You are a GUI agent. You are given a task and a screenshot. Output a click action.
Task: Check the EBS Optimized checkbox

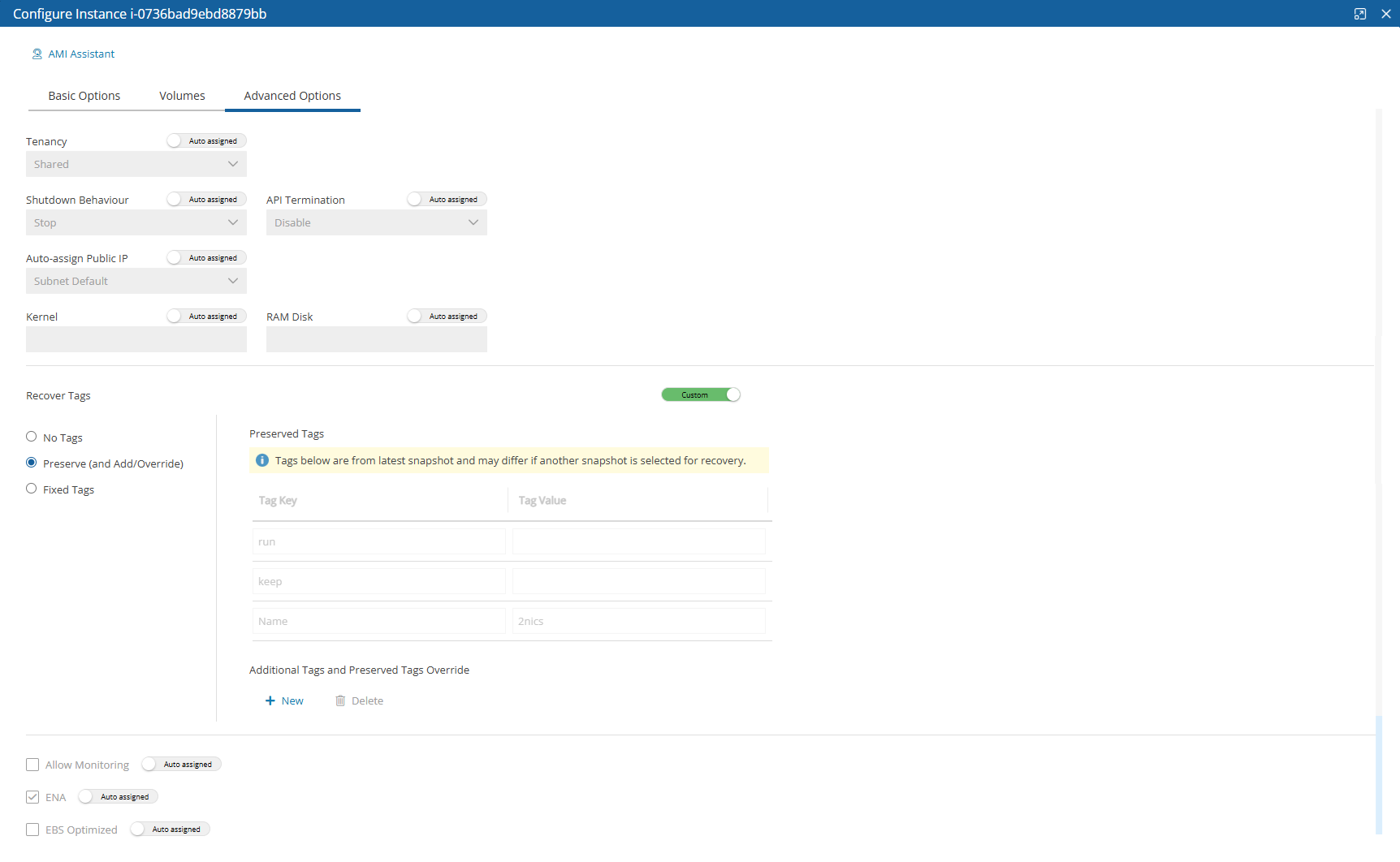click(x=32, y=830)
